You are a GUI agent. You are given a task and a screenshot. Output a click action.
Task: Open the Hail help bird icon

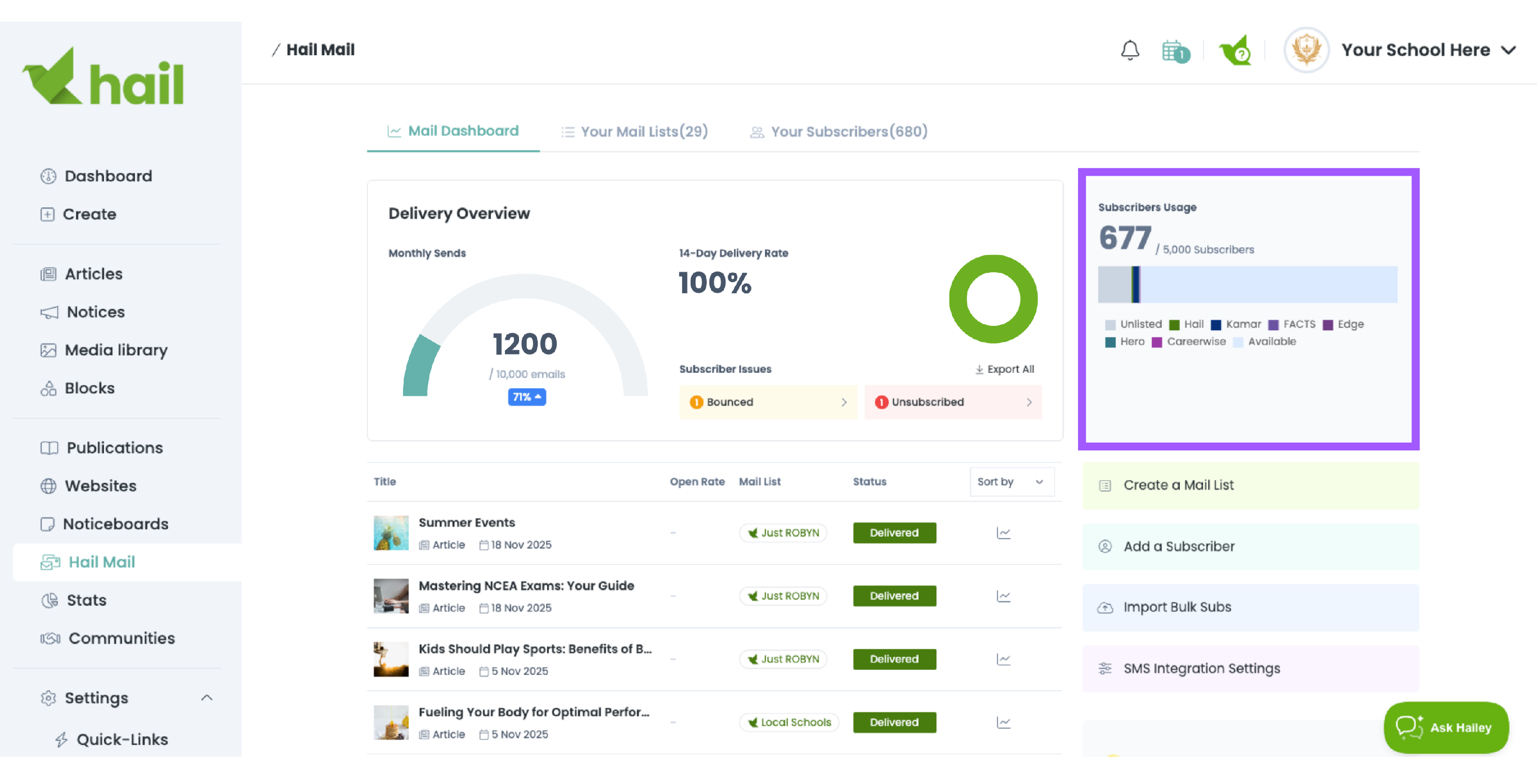tap(1235, 51)
